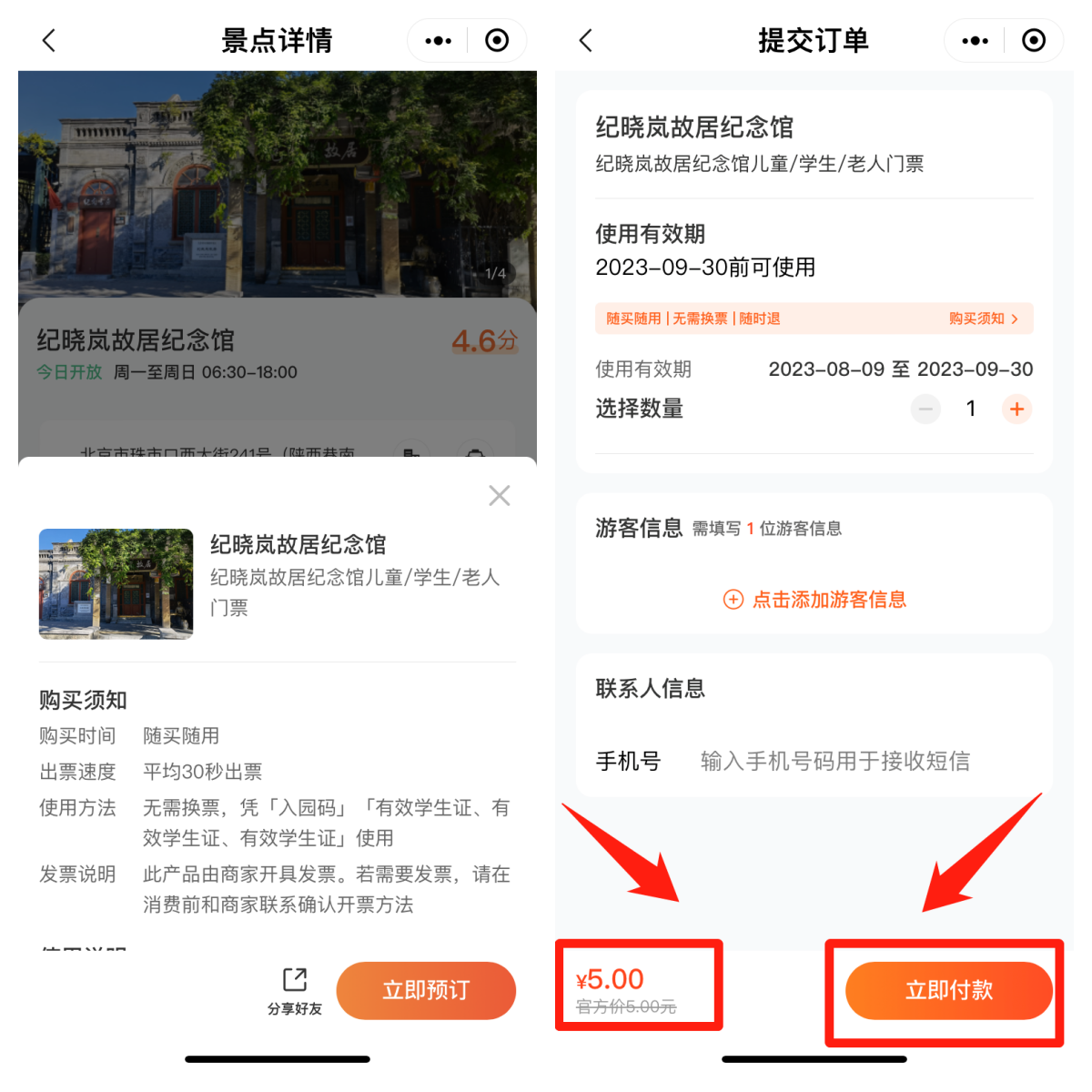Tap the 1/4 photo counter on the banner

(495, 273)
